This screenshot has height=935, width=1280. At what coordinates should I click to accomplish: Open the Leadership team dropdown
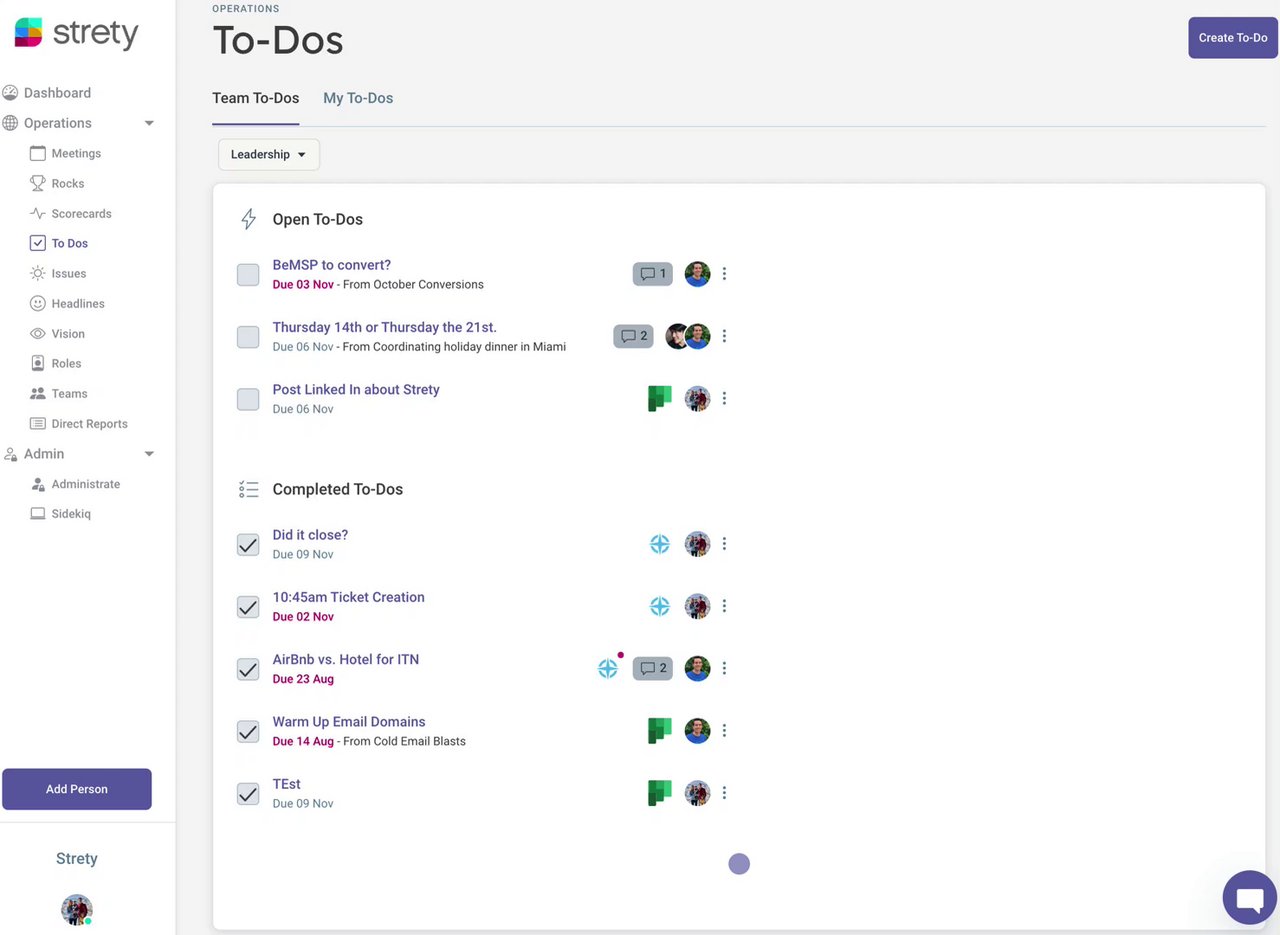pos(269,154)
